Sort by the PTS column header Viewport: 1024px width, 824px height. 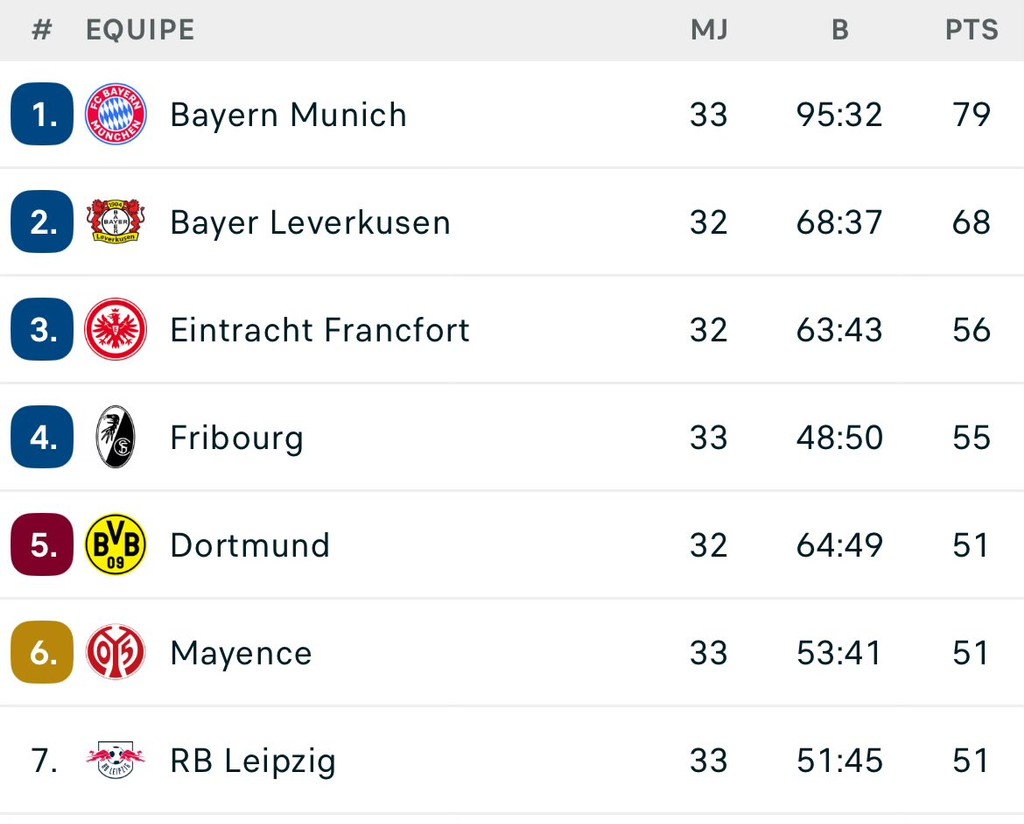click(x=972, y=30)
